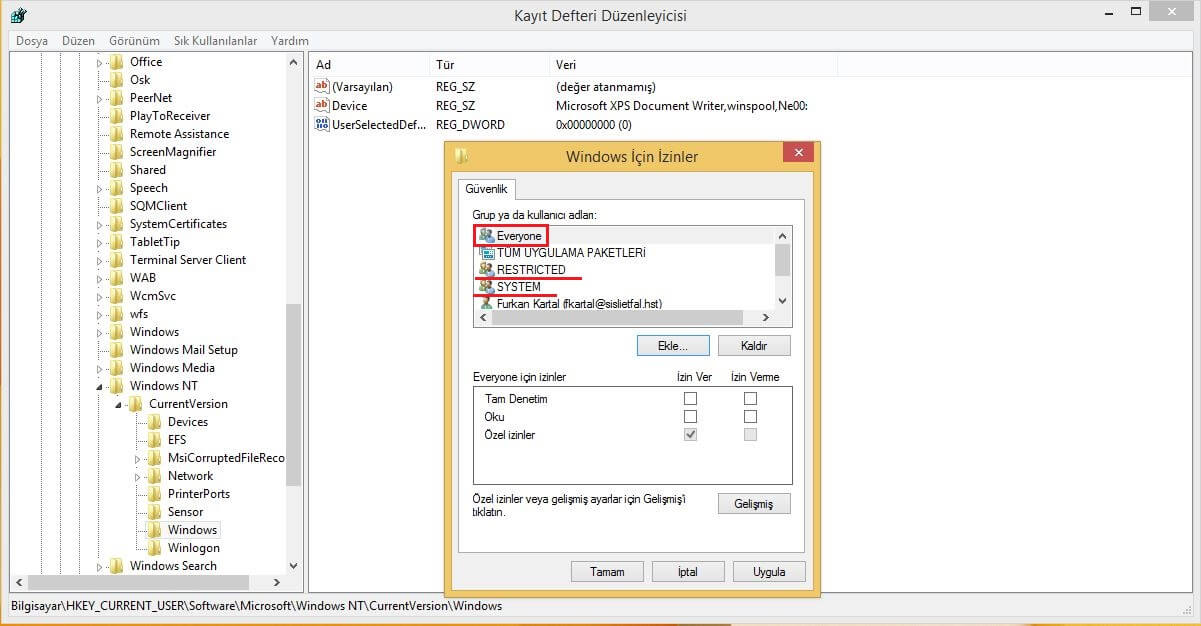Viewport: 1201px width, 626px height.
Task: Cancel with the İptal button
Action: tap(688, 572)
